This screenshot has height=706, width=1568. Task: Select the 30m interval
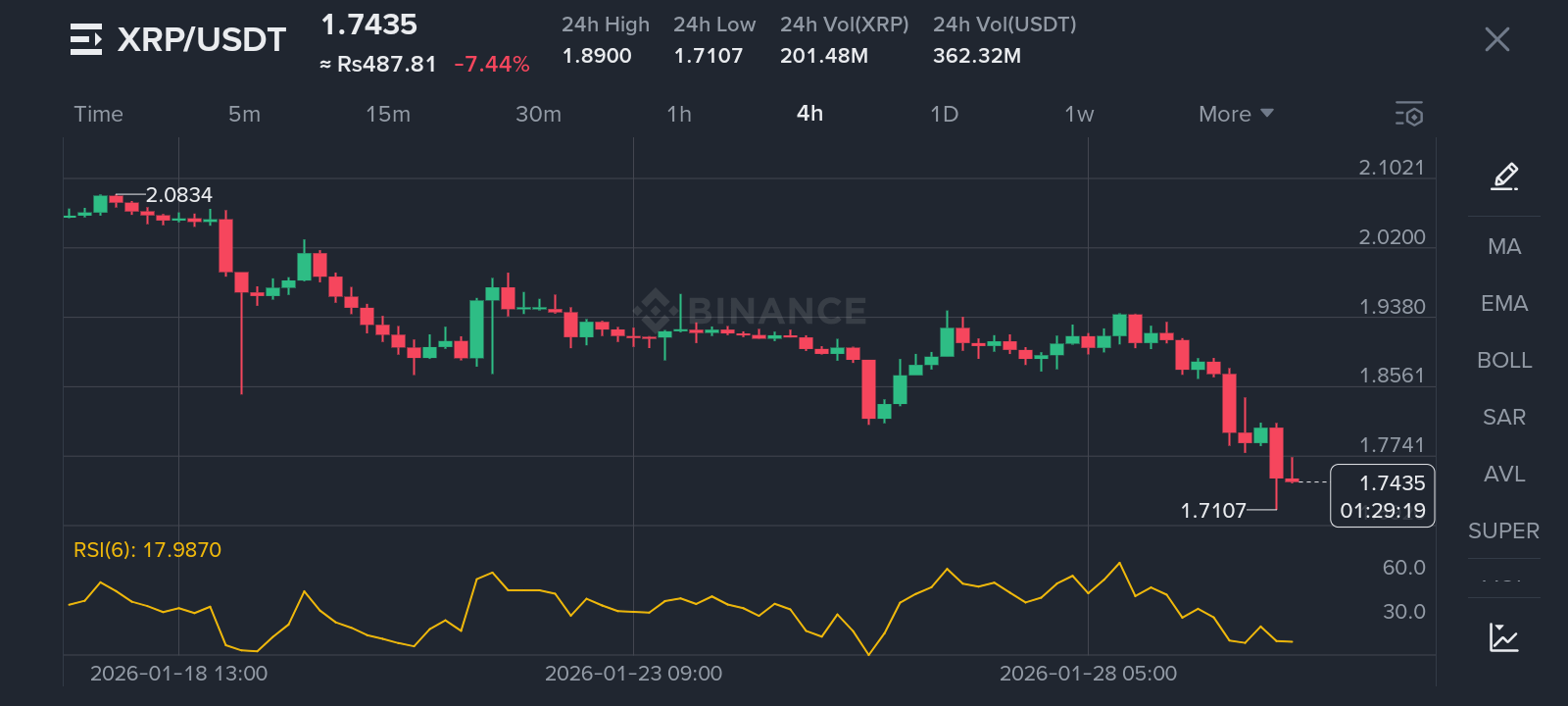point(538,114)
